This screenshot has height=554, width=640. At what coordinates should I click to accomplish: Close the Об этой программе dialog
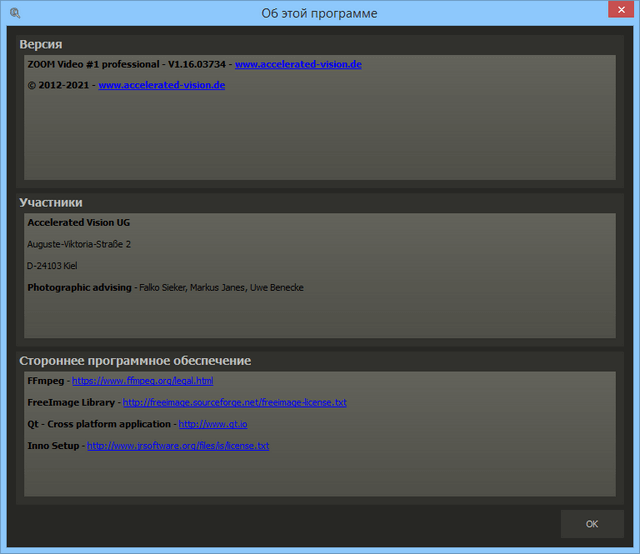pos(621,9)
